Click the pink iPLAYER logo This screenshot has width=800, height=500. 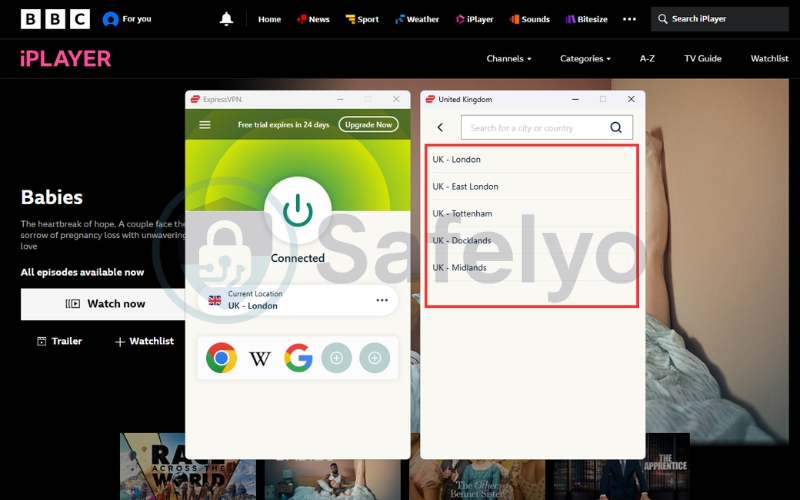(x=65, y=59)
